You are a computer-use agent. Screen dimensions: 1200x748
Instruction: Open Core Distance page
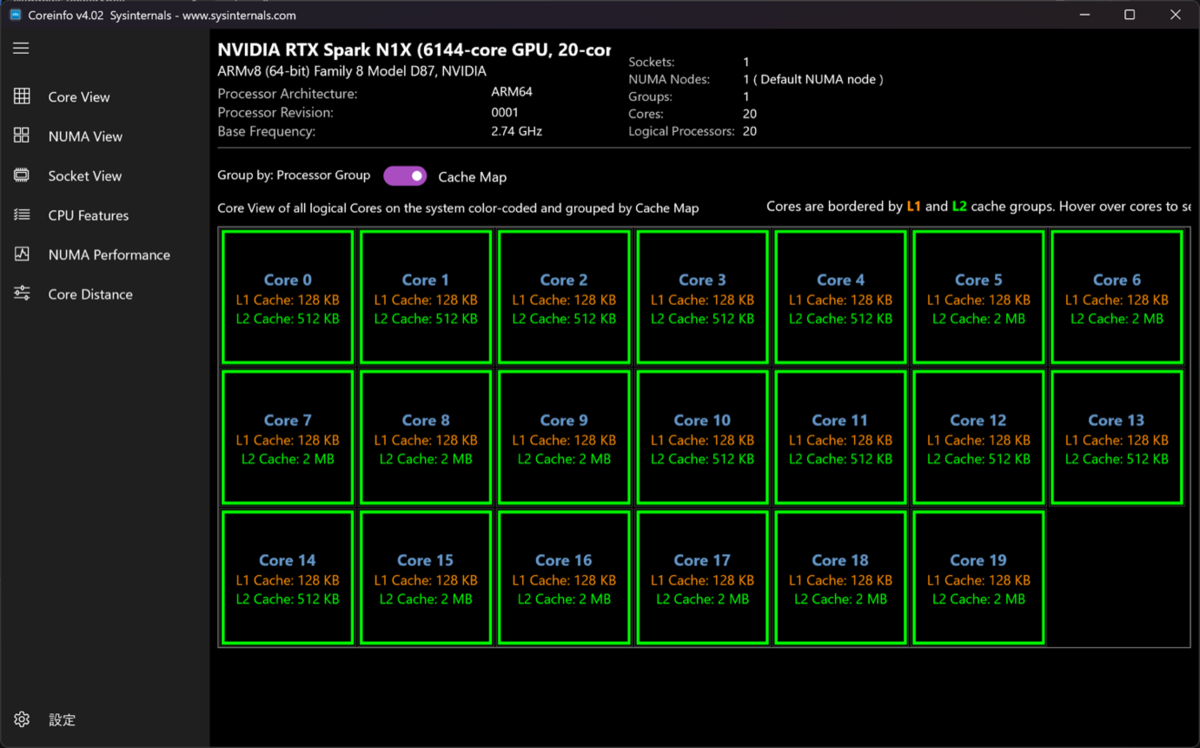105,294
